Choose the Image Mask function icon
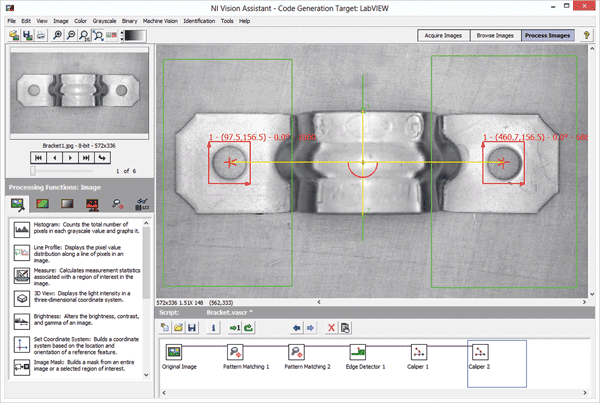 coord(22,367)
